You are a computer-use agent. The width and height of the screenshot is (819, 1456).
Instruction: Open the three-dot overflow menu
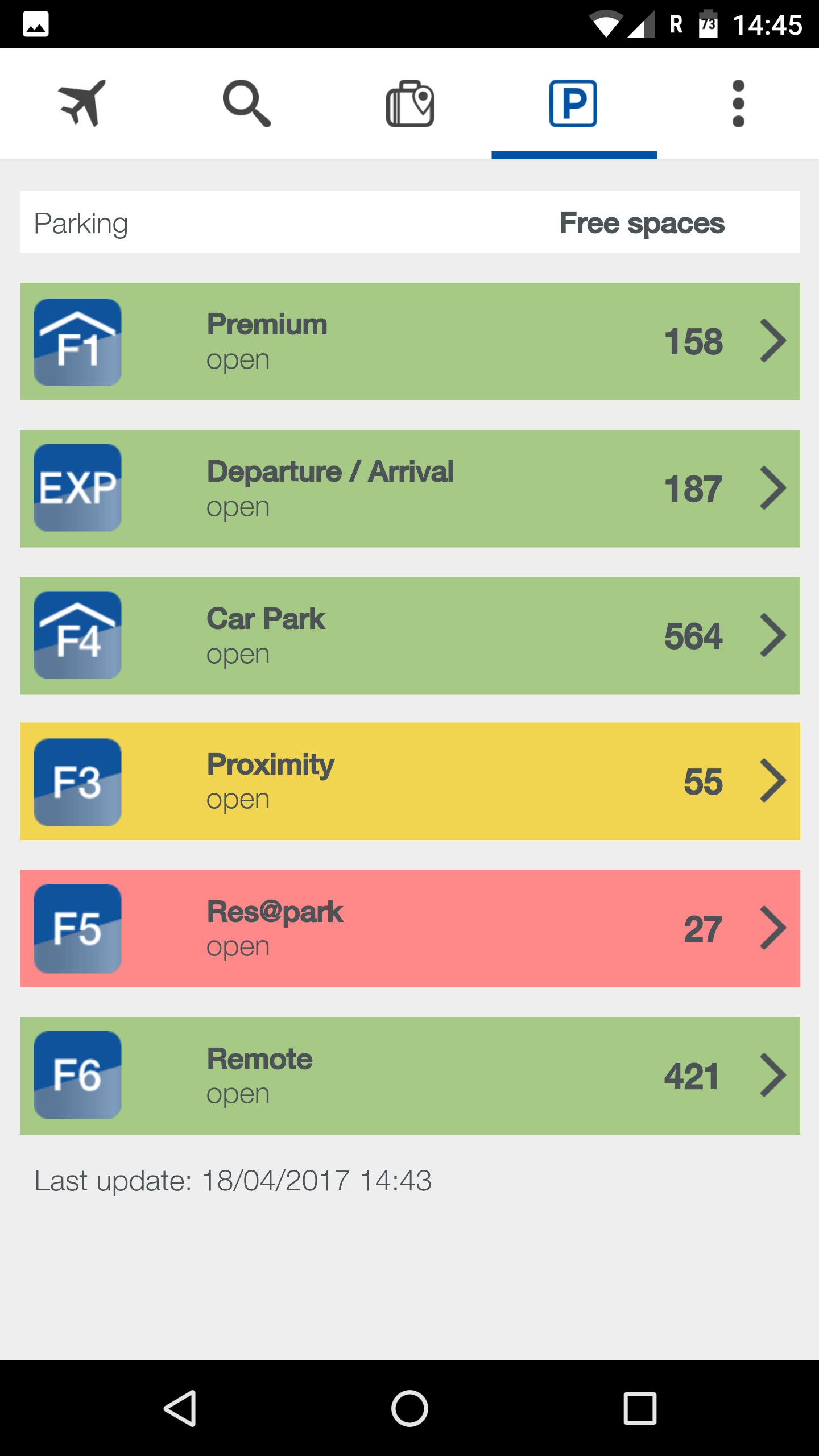738,104
